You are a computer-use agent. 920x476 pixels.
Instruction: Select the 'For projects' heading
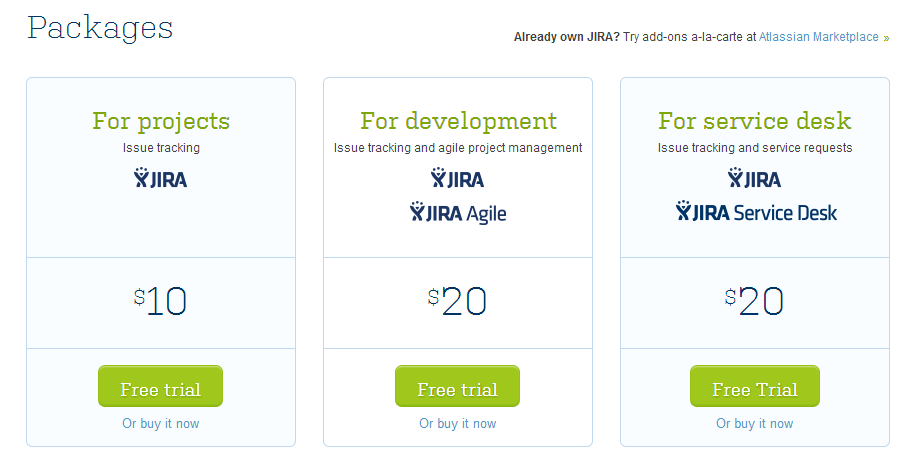161,121
